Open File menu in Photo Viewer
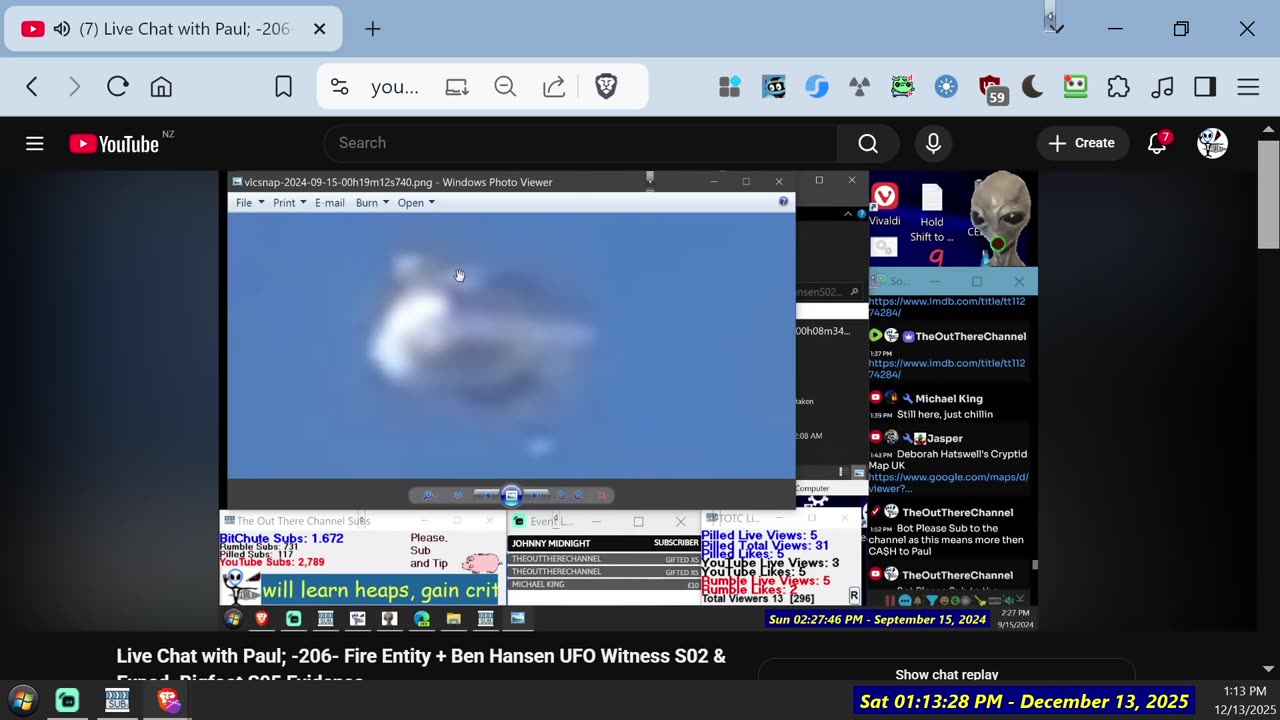The image size is (1280, 720). [250, 203]
